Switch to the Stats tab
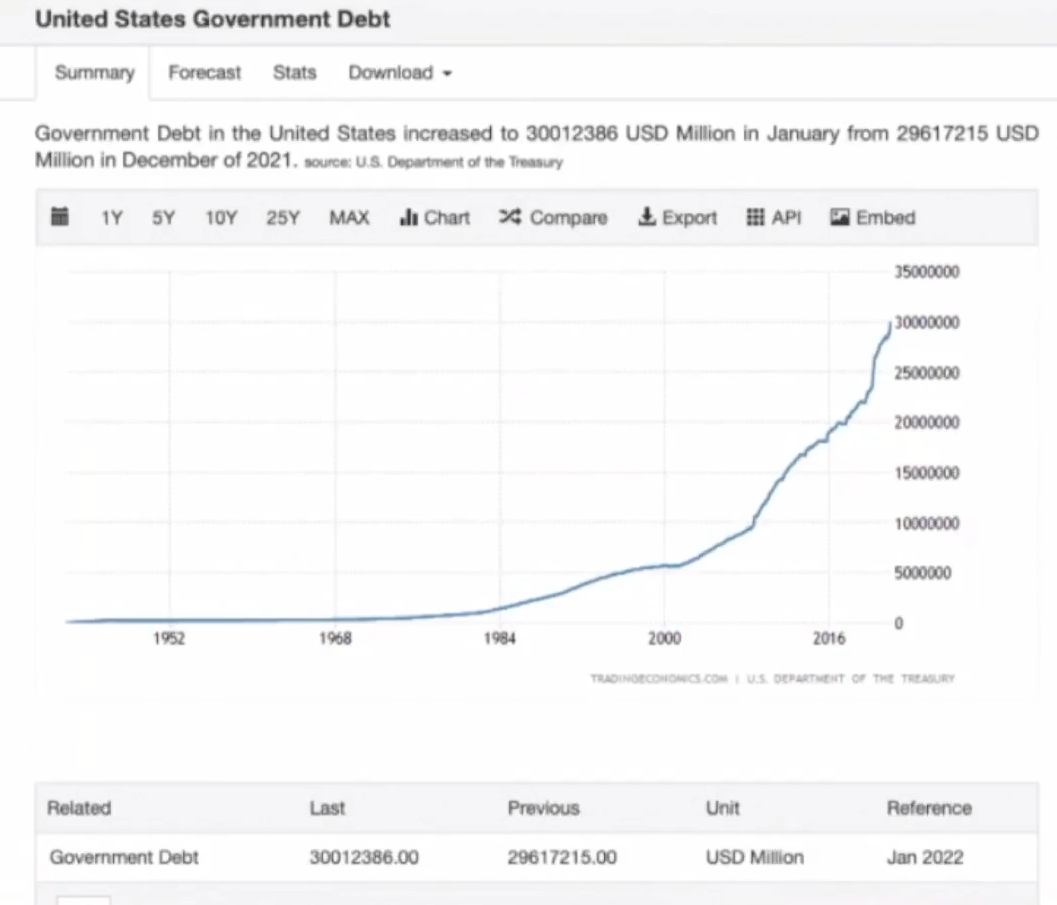1057x905 pixels. click(x=295, y=73)
